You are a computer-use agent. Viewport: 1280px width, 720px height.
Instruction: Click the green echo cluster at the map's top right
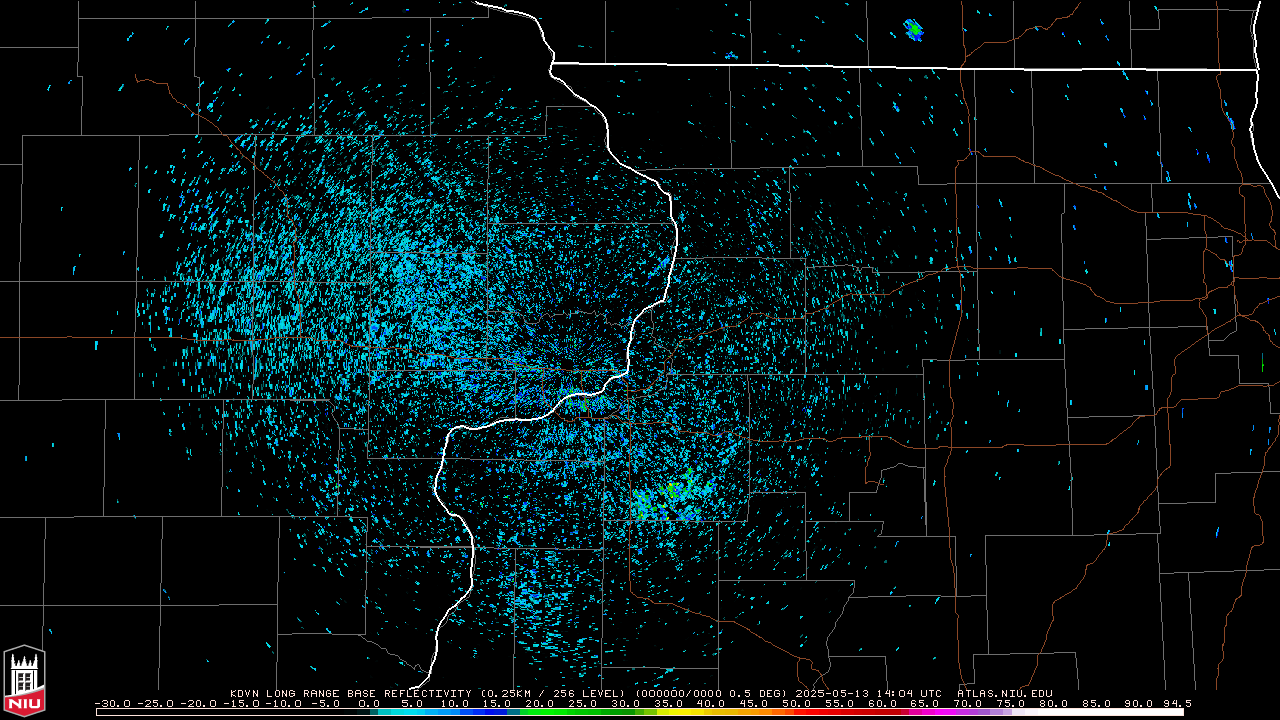pyautogui.click(x=913, y=29)
